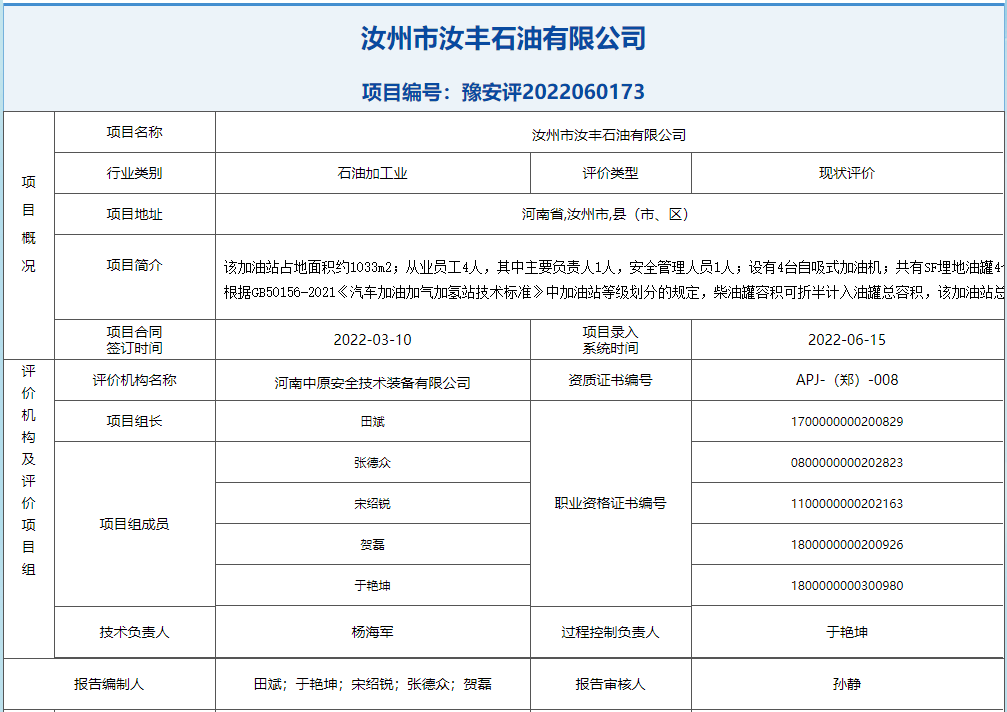Click the 技术负责人 label
Image resolution: width=1007 pixels, height=712 pixels.
135,632
